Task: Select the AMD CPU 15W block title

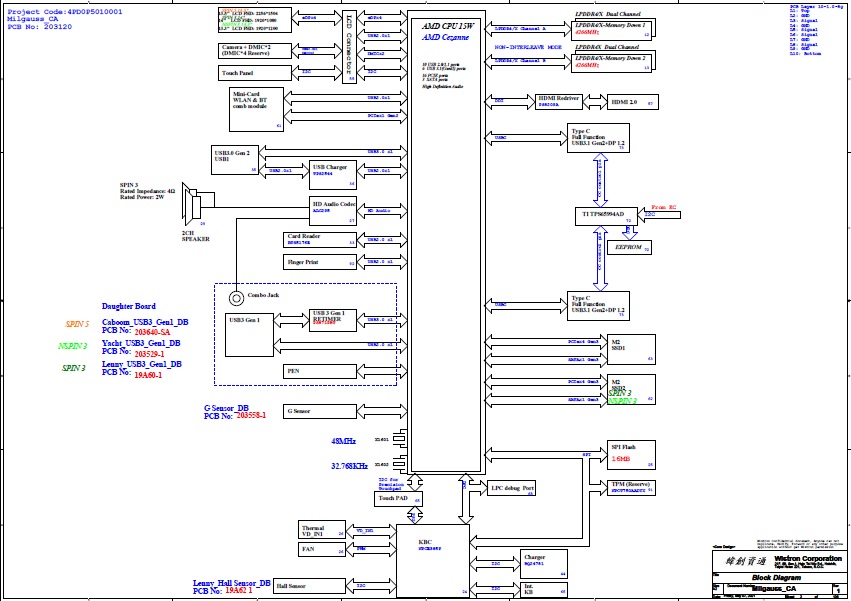Action: [x=447, y=25]
